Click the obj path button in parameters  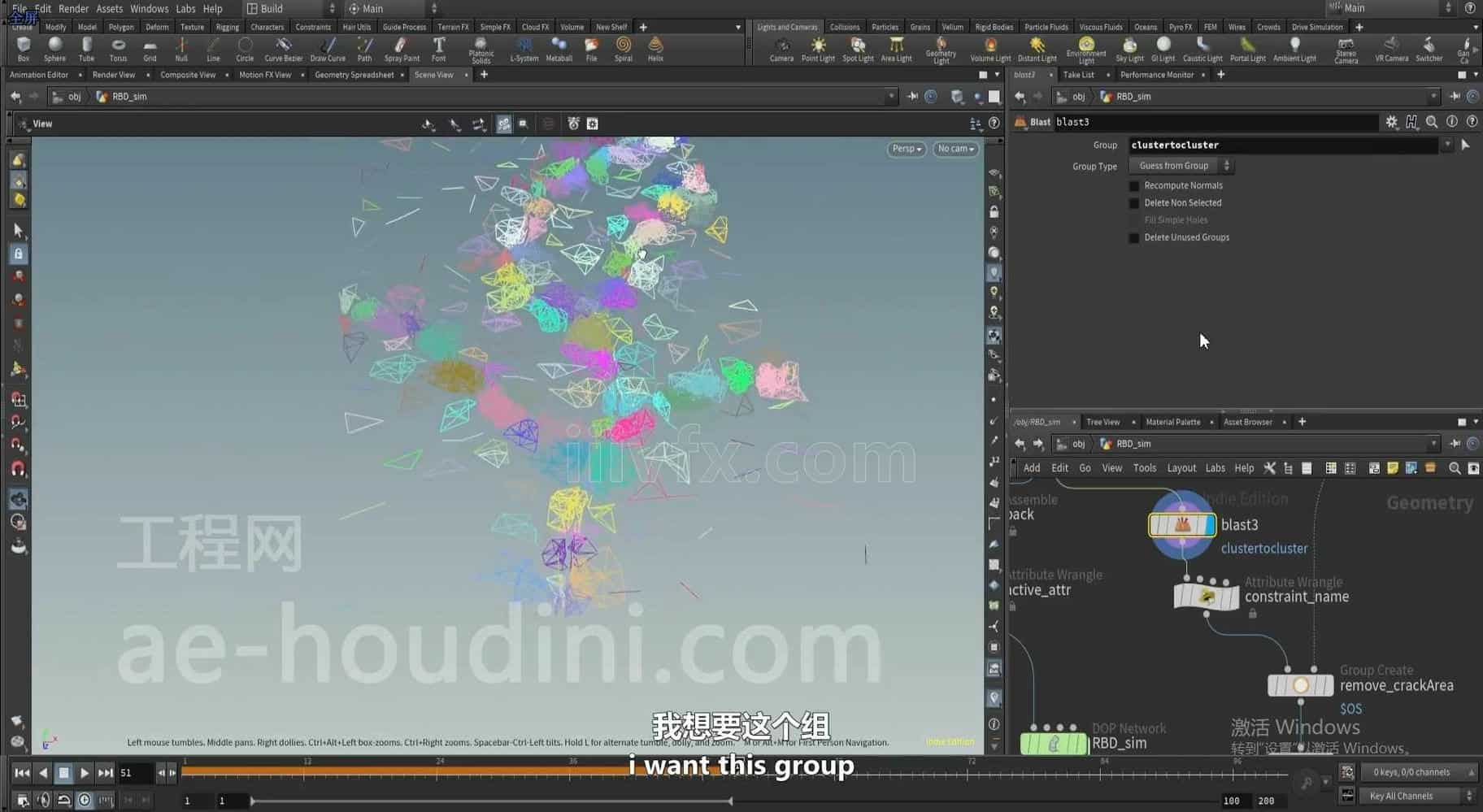coord(1071,97)
